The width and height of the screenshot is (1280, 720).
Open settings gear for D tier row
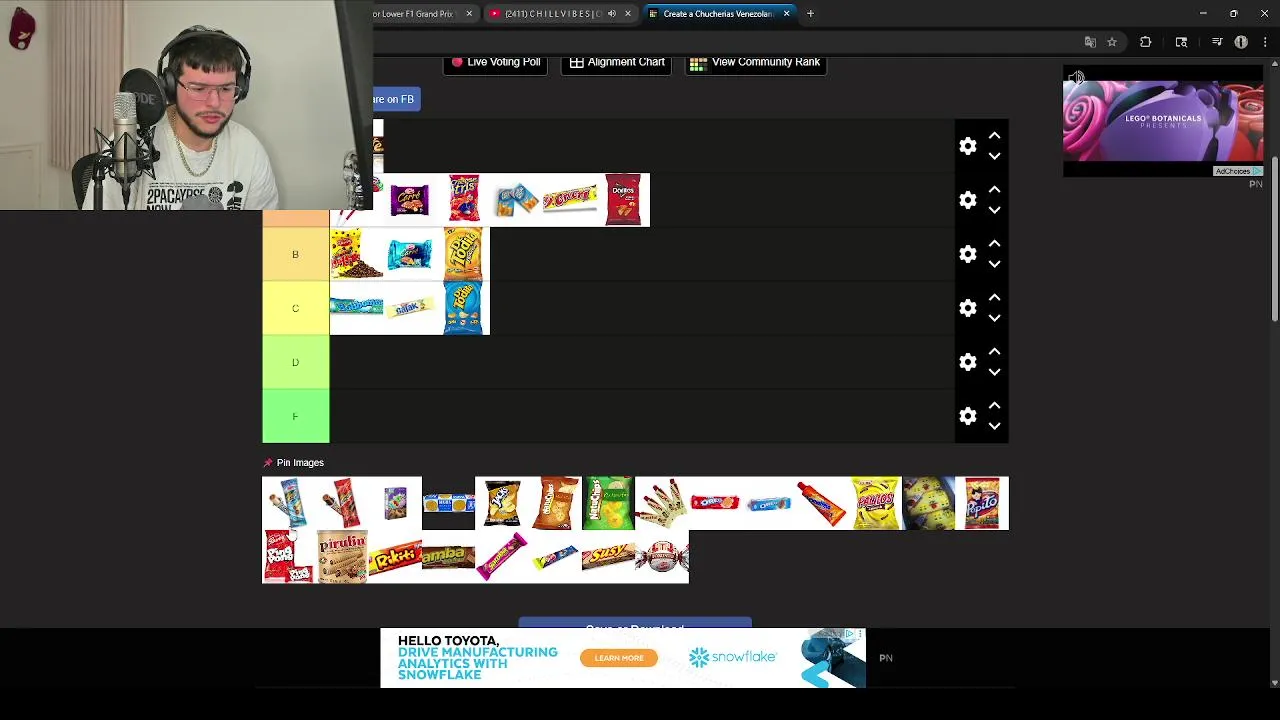(x=967, y=362)
